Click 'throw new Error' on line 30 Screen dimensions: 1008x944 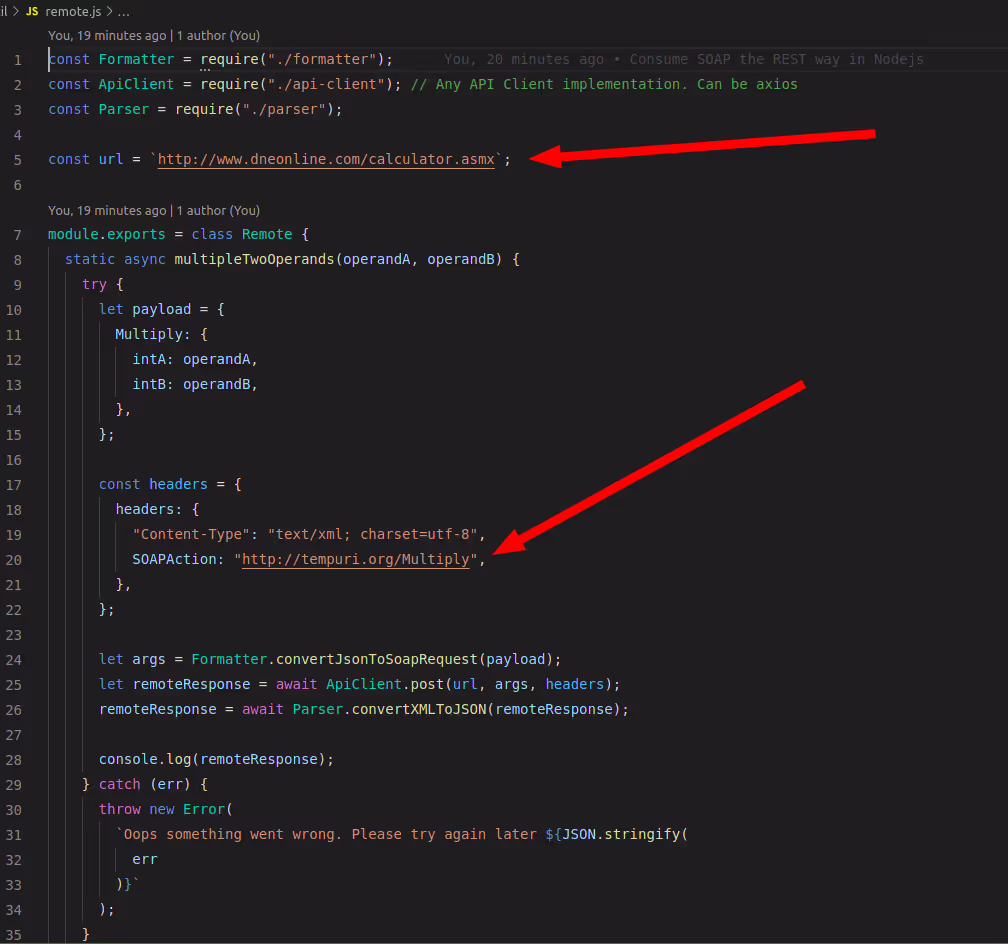(x=161, y=809)
